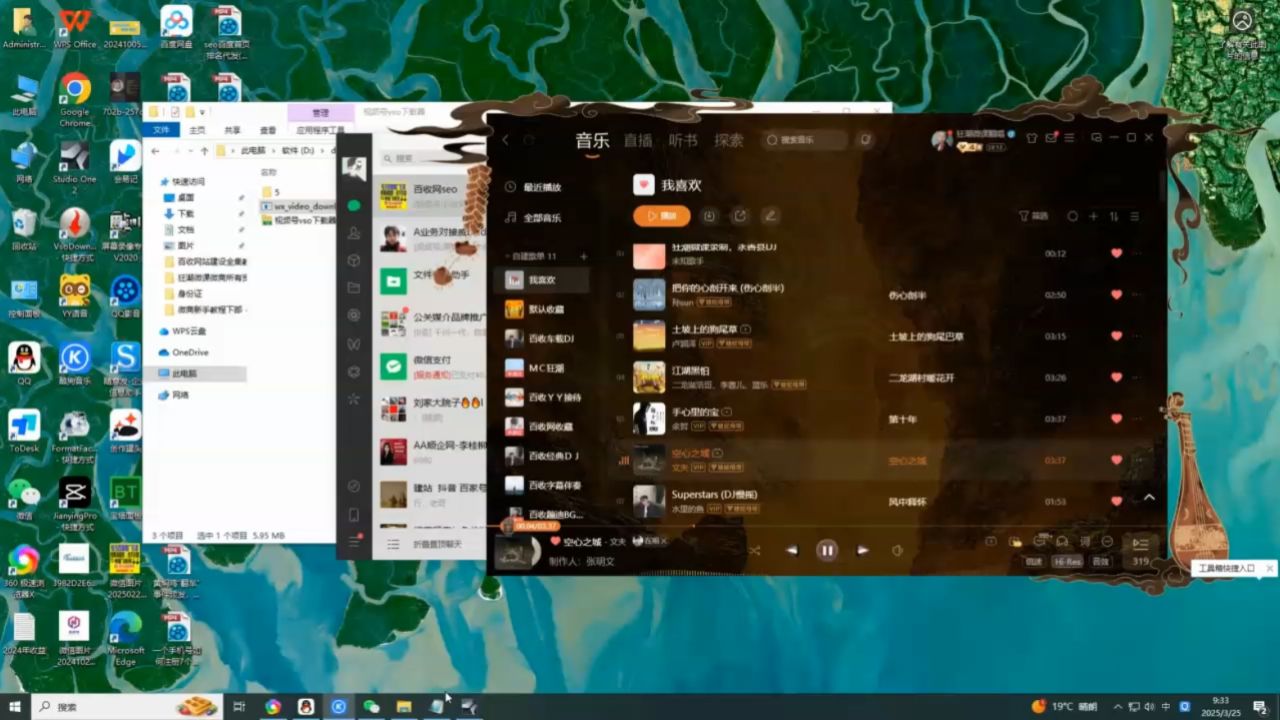Click the volume speaker icon
This screenshot has height=720, width=1280.
(x=897, y=550)
